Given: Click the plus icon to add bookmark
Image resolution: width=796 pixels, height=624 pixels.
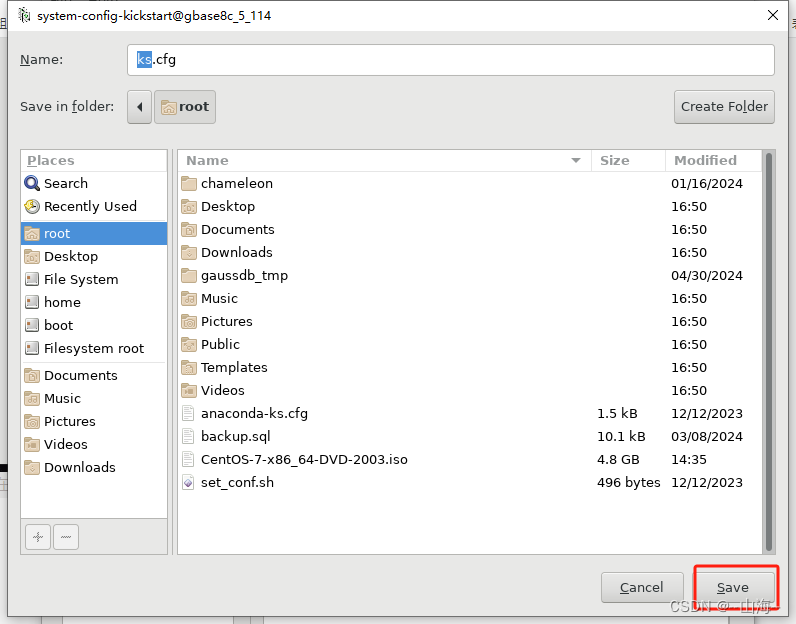Looking at the screenshot, I should point(38,537).
